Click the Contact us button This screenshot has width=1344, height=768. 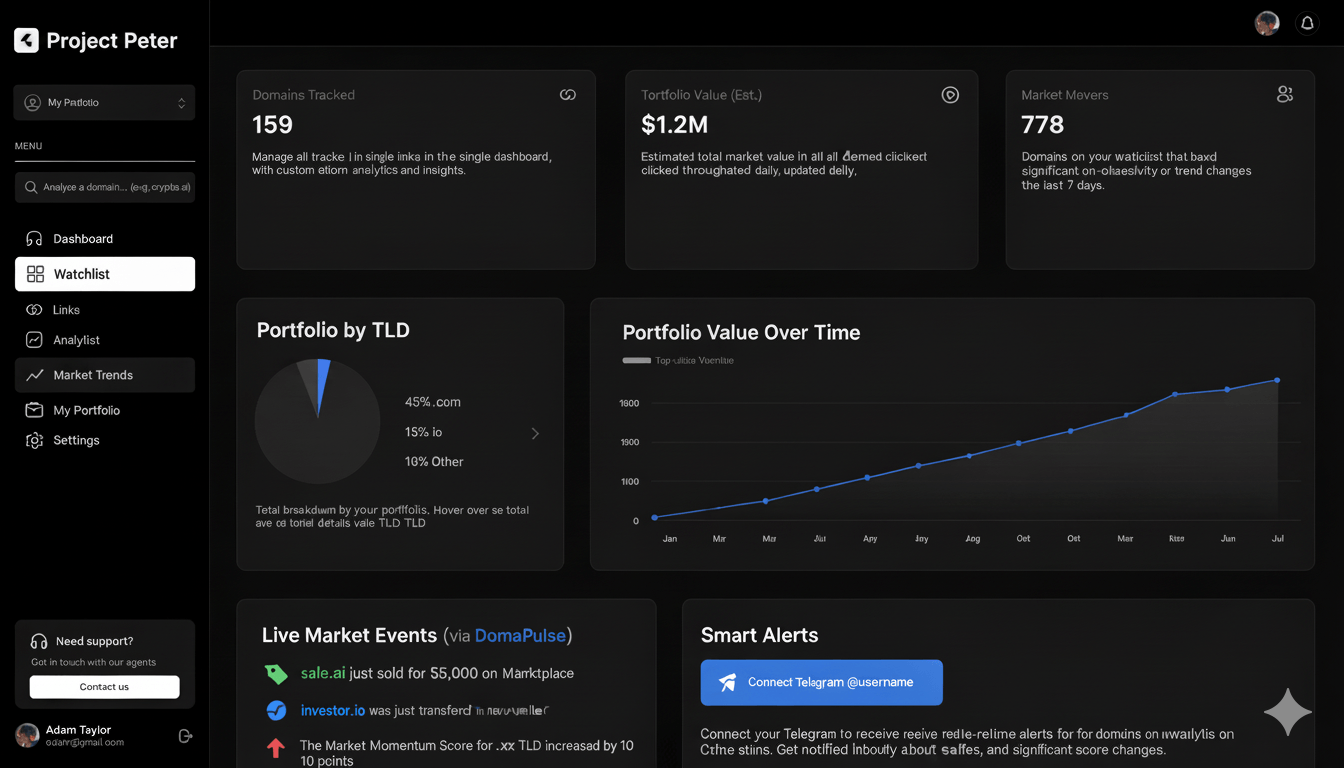coord(104,687)
